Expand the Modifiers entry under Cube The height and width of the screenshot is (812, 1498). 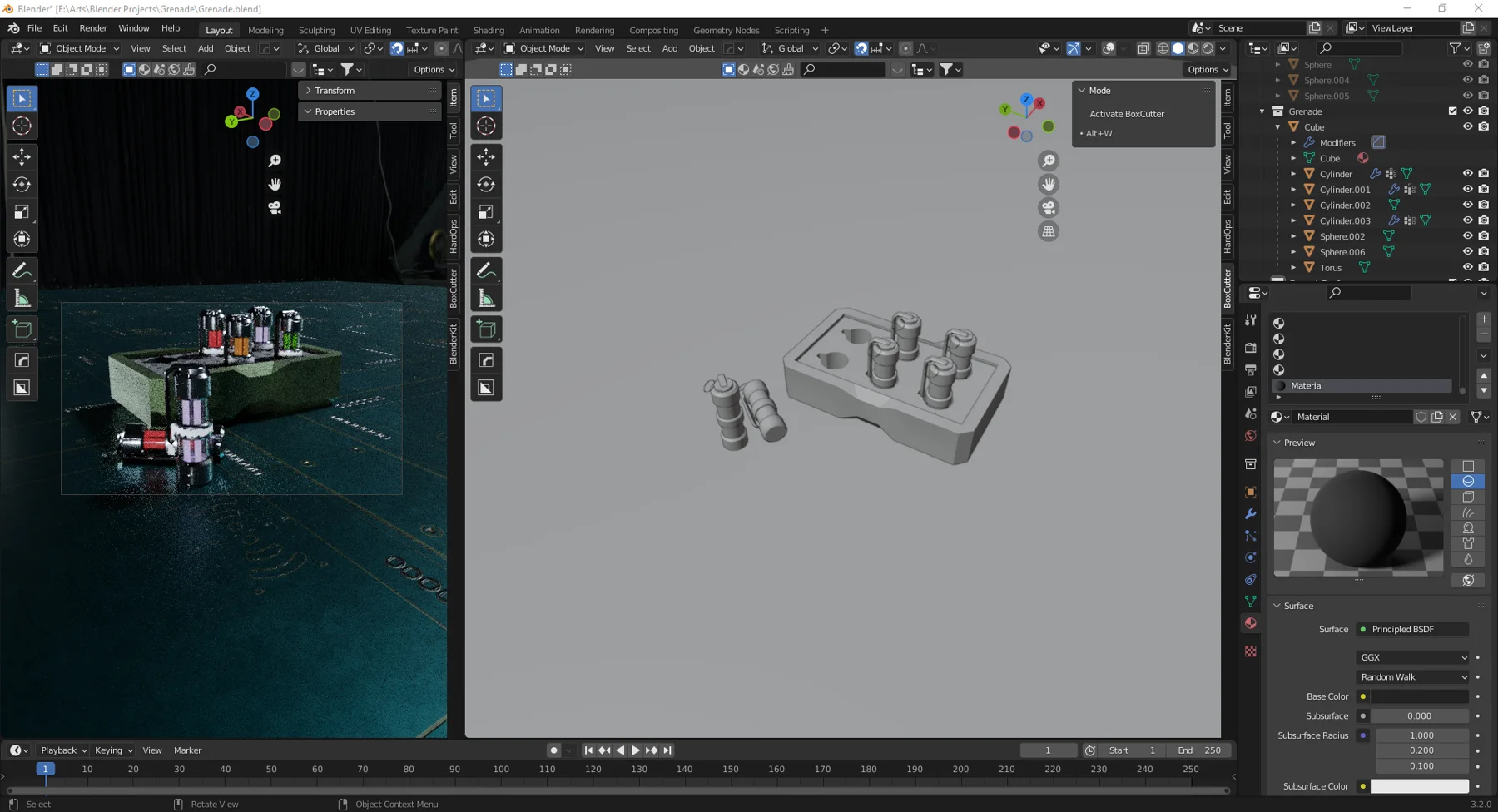pyautogui.click(x=1293, y=143)
